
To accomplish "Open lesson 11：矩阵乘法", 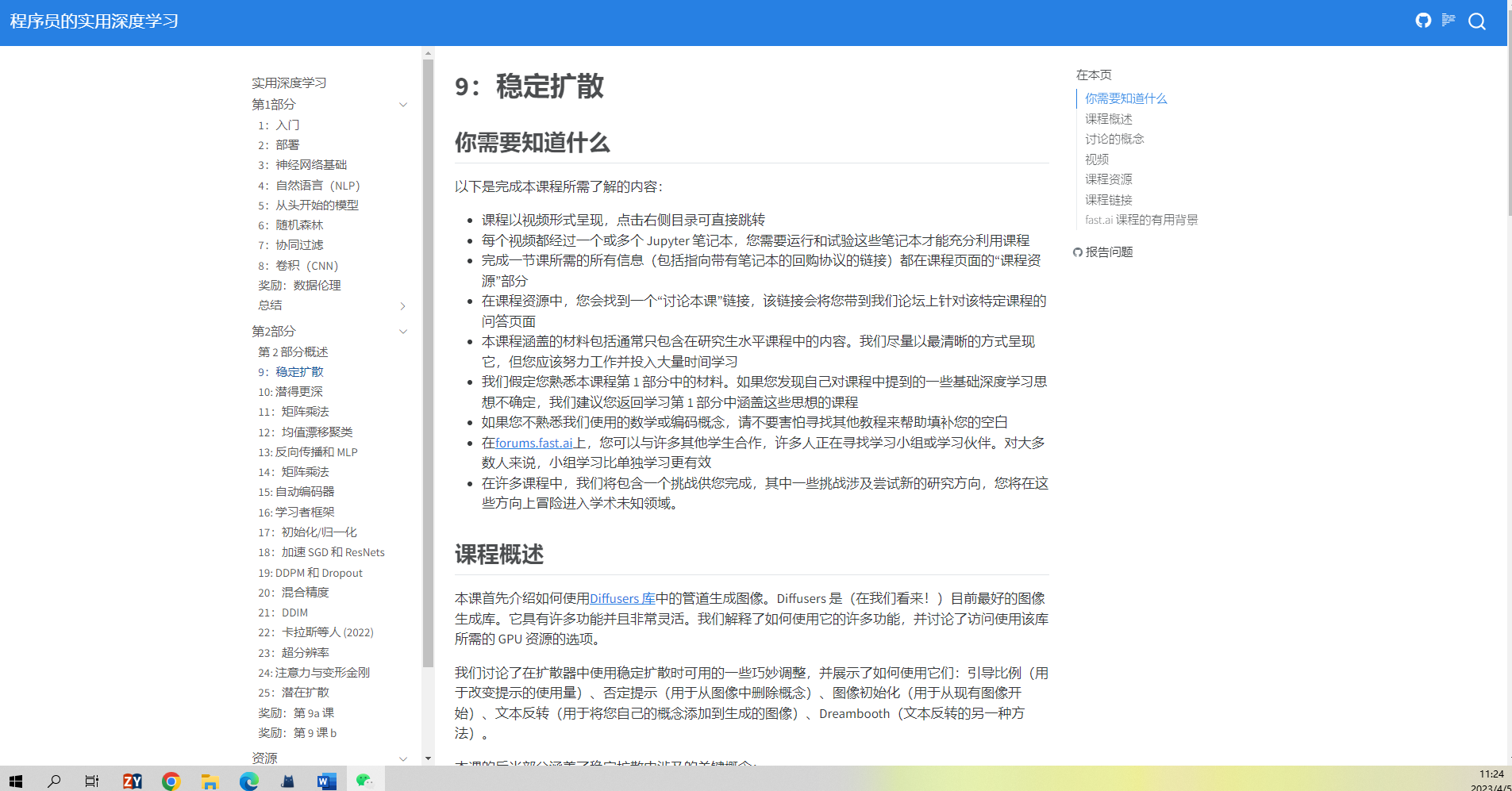I will click(293, 412).
